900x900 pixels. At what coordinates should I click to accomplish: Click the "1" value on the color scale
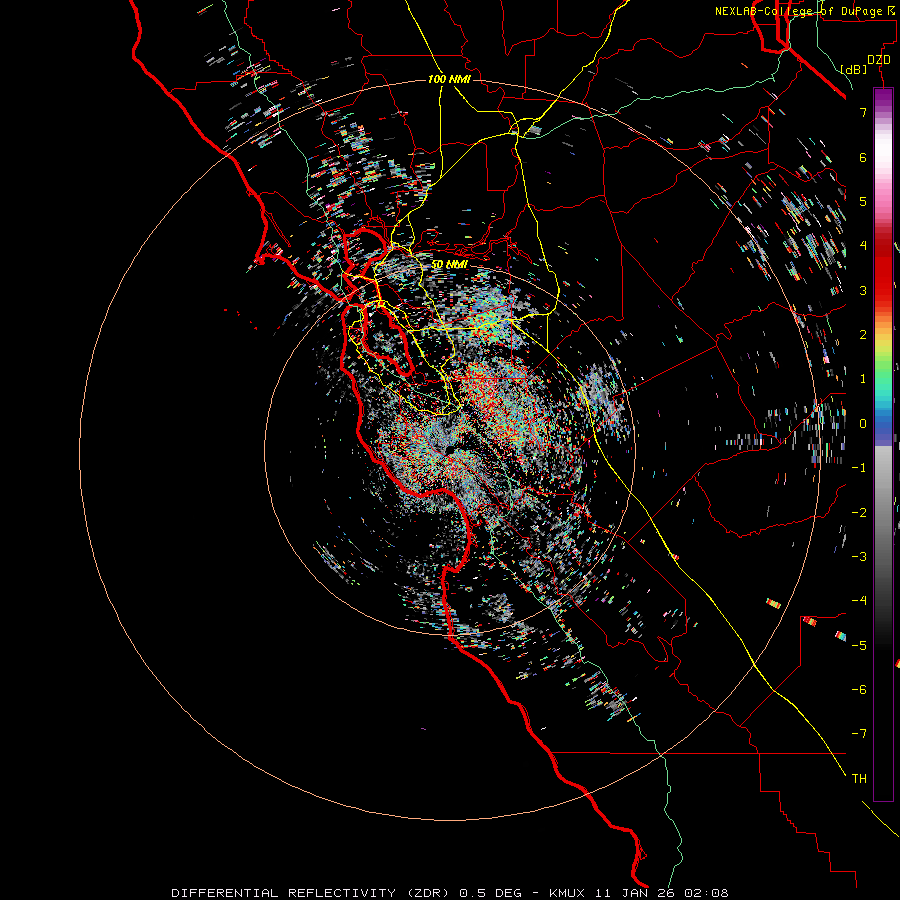[863, 379]
